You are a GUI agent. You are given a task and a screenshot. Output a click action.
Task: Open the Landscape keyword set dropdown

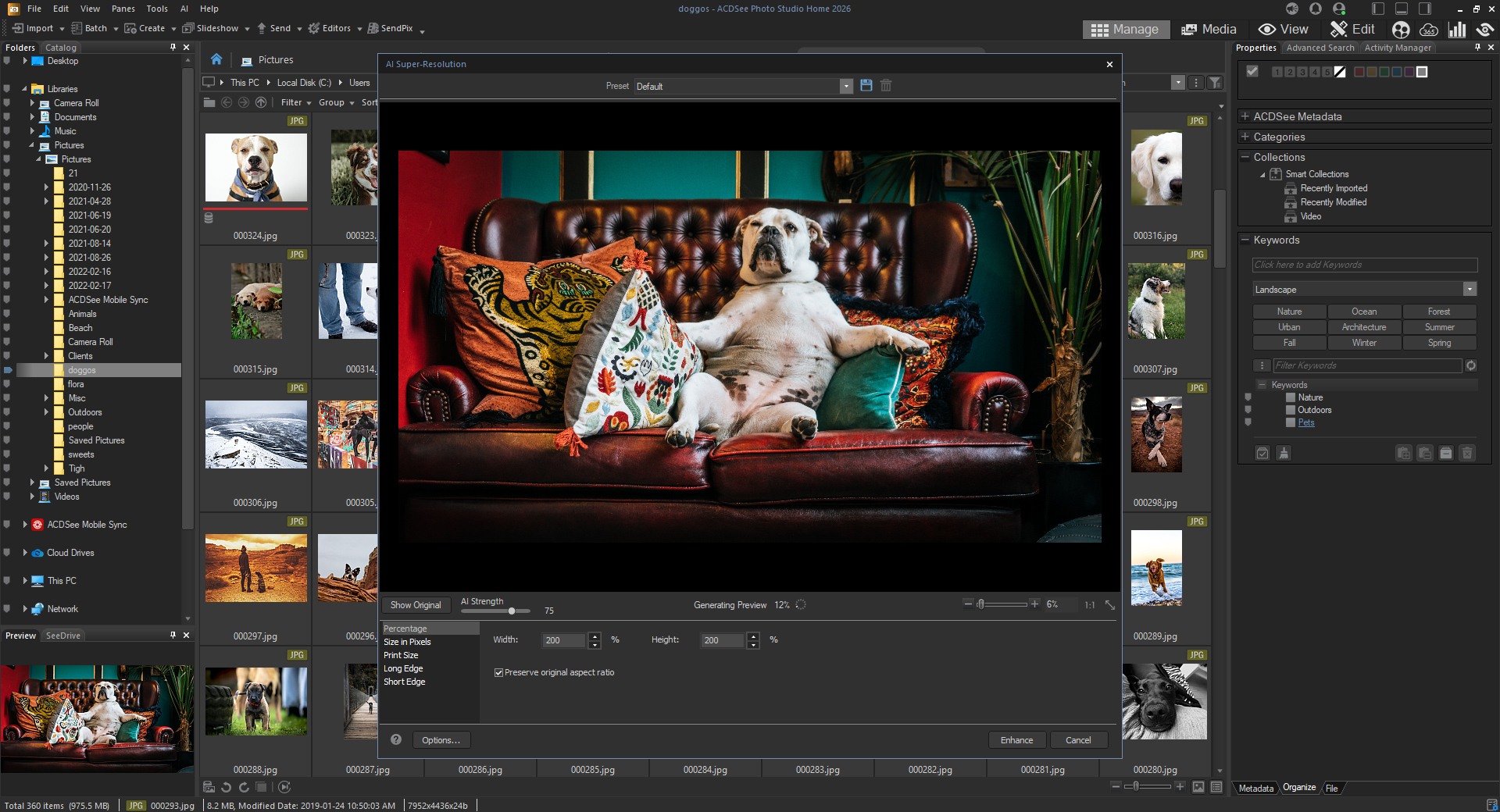pos(1470,290)
